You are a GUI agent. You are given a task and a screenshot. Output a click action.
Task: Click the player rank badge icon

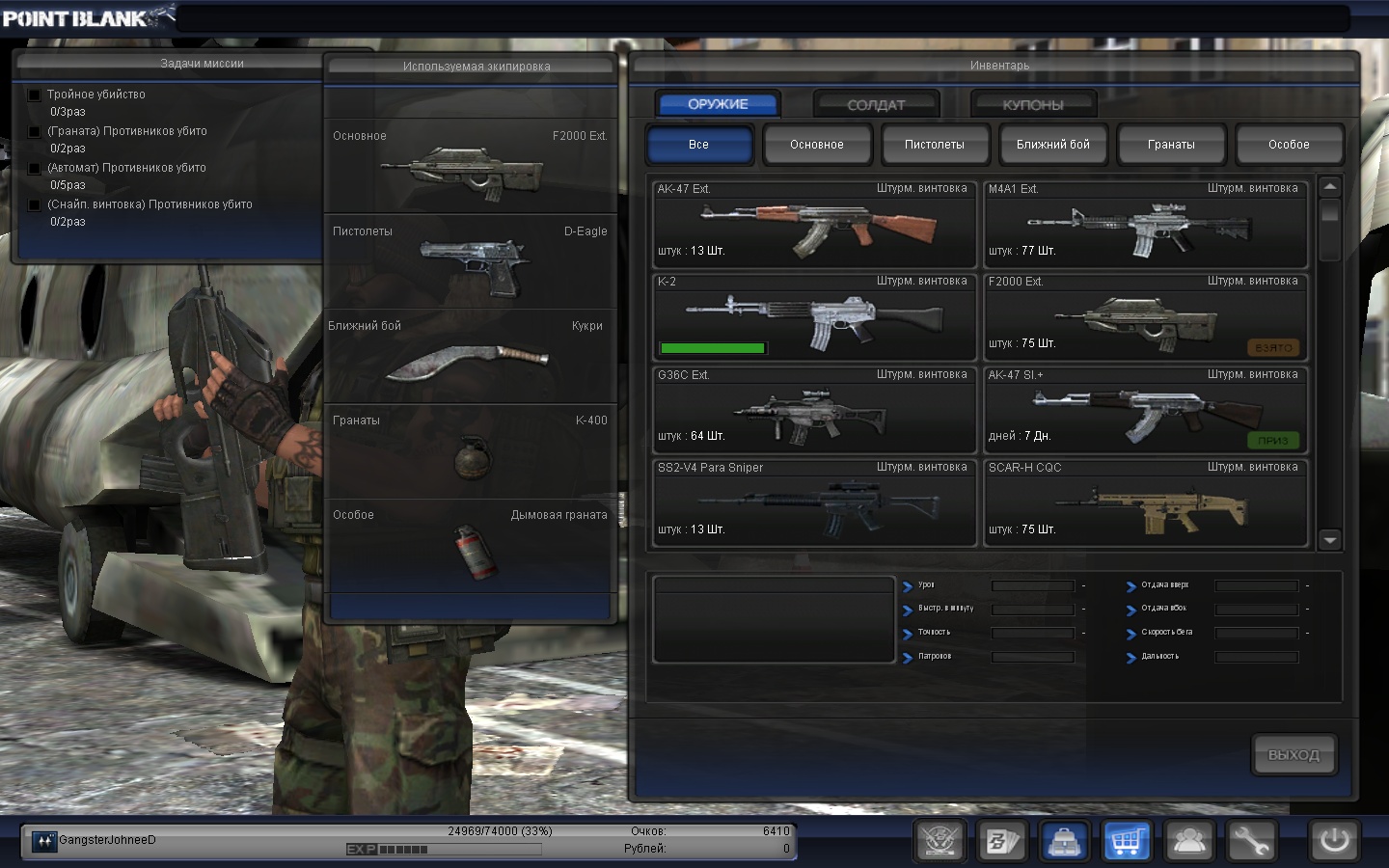tap(44, 841)
